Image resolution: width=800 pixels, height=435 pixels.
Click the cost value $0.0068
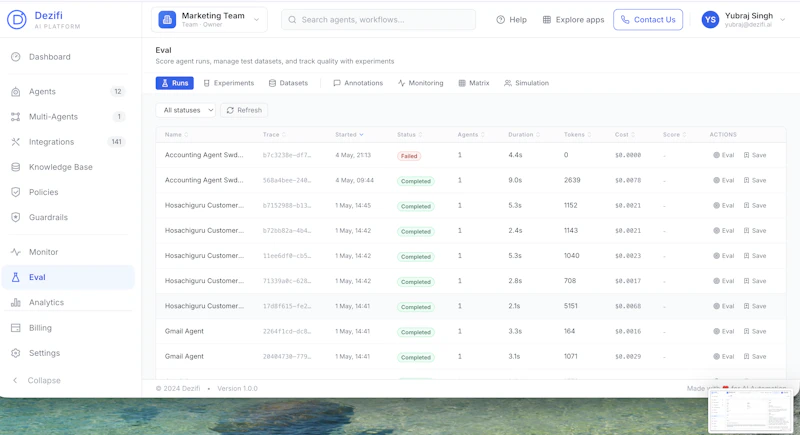pyautogui.click(x=628, y=306)
